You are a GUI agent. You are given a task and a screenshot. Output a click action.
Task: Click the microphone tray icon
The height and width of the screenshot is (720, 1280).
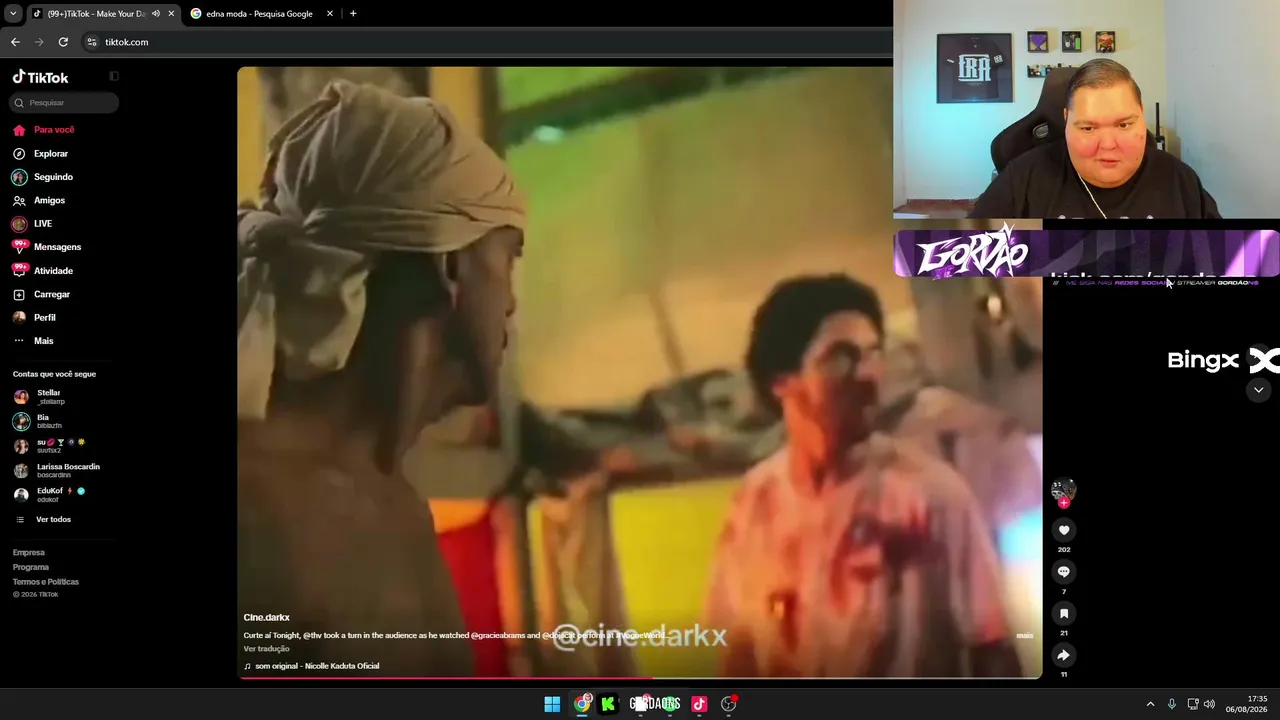1172,704
